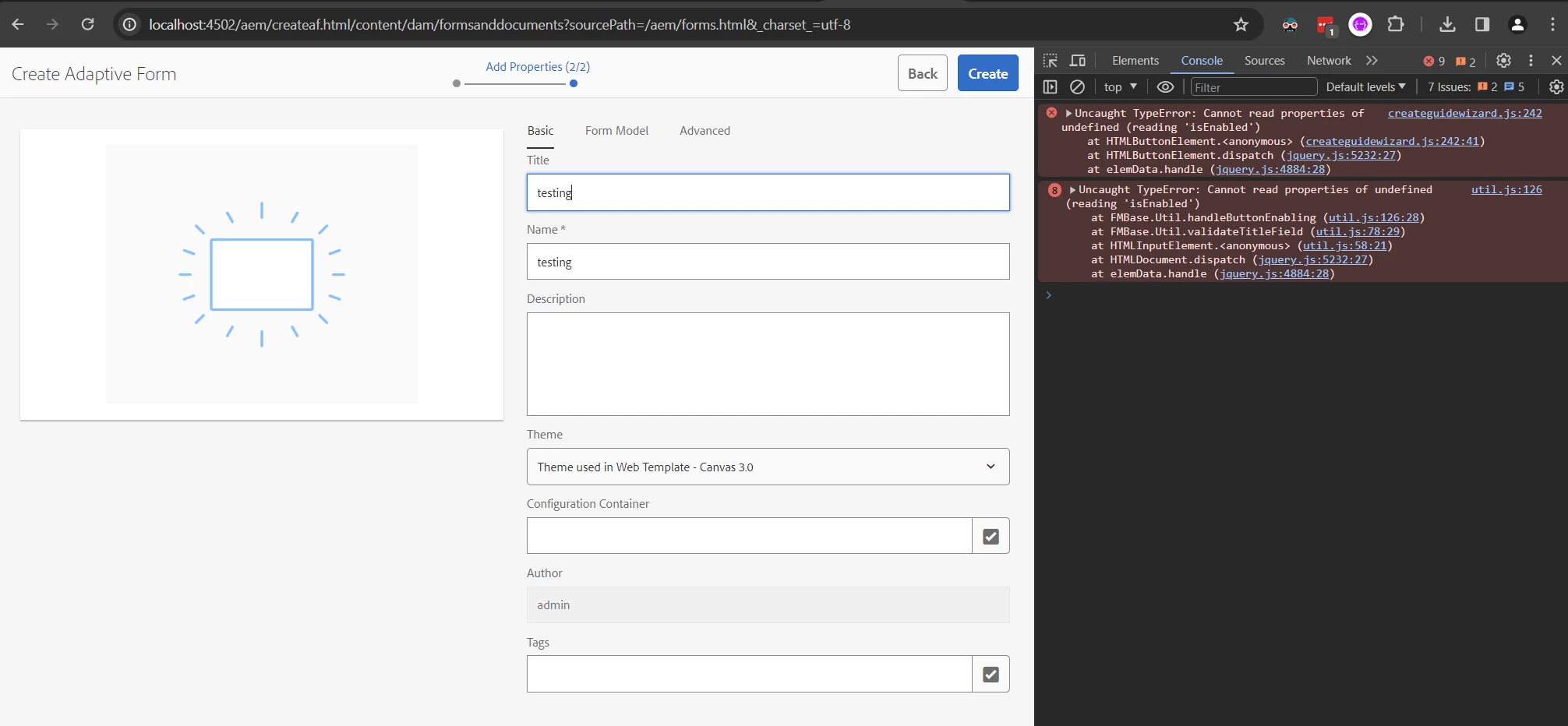Image resolution: width=1568 pixels, height=726 pixels.
Task: Switch to the Form Model tab
Action: (x=616, y=130)
